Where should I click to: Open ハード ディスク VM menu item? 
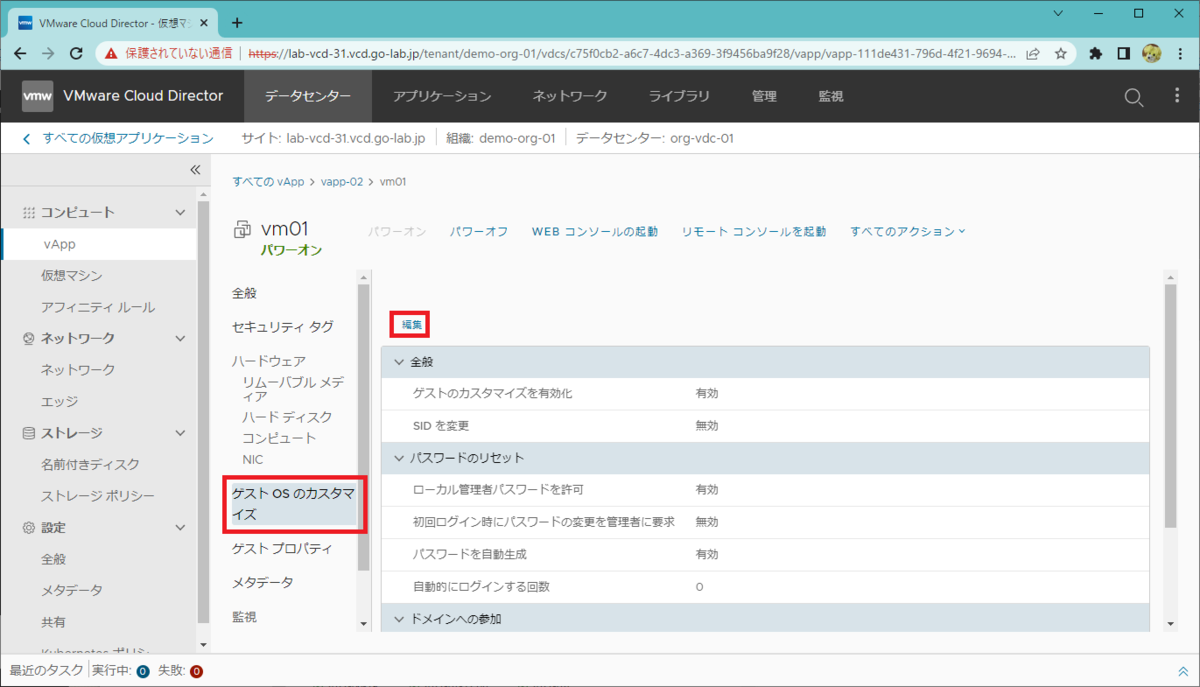(287, 417)
